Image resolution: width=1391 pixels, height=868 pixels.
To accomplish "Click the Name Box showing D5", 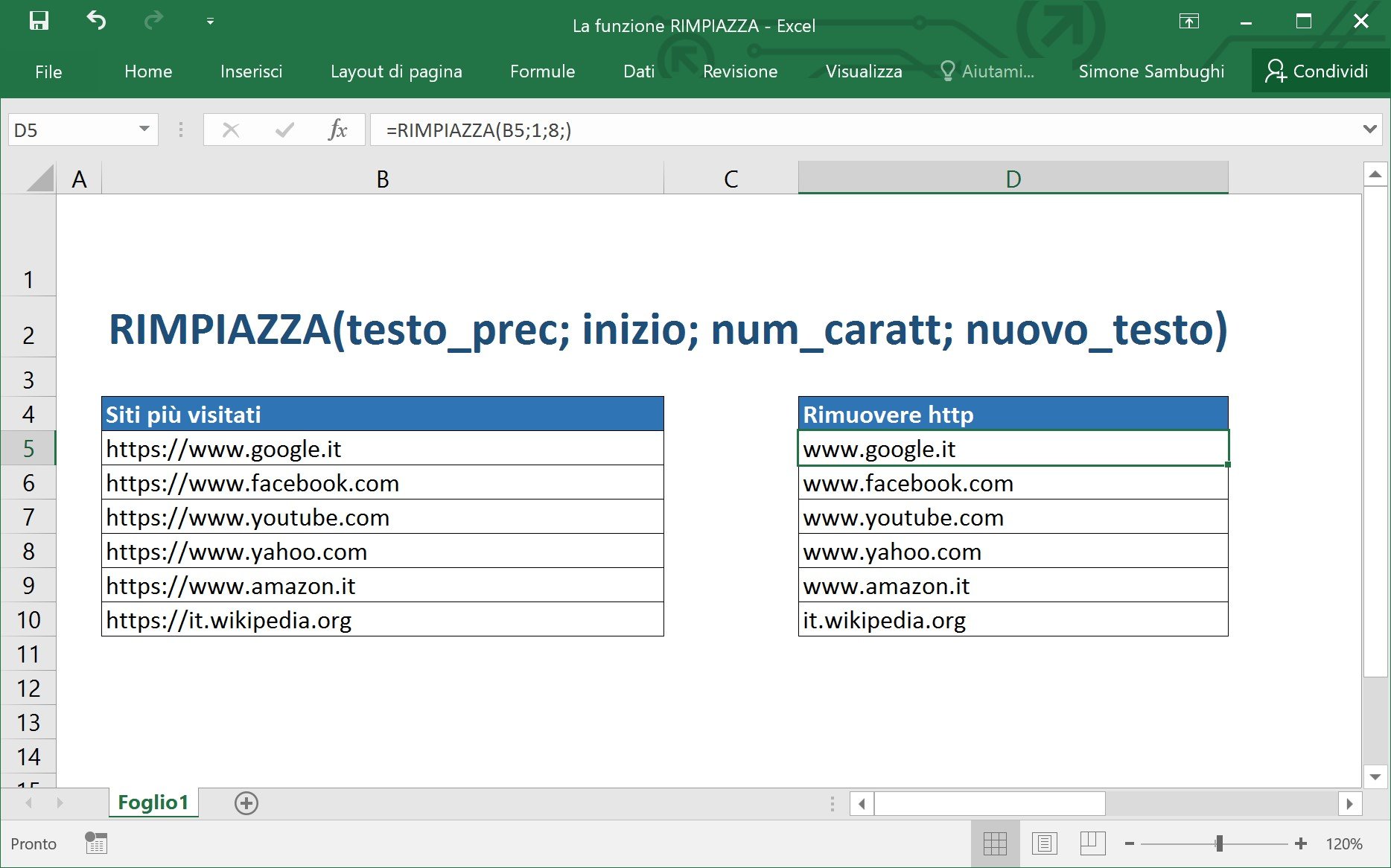I will [x=73, y=130].
